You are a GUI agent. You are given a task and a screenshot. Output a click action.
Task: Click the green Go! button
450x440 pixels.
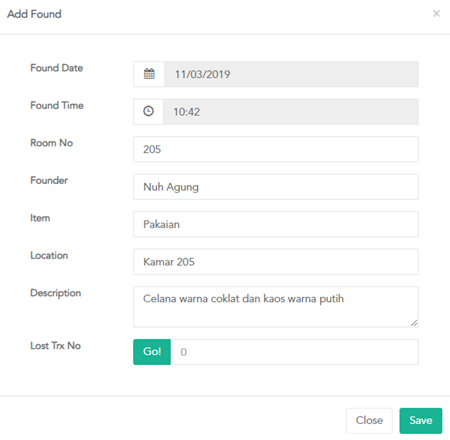(152, 352)
